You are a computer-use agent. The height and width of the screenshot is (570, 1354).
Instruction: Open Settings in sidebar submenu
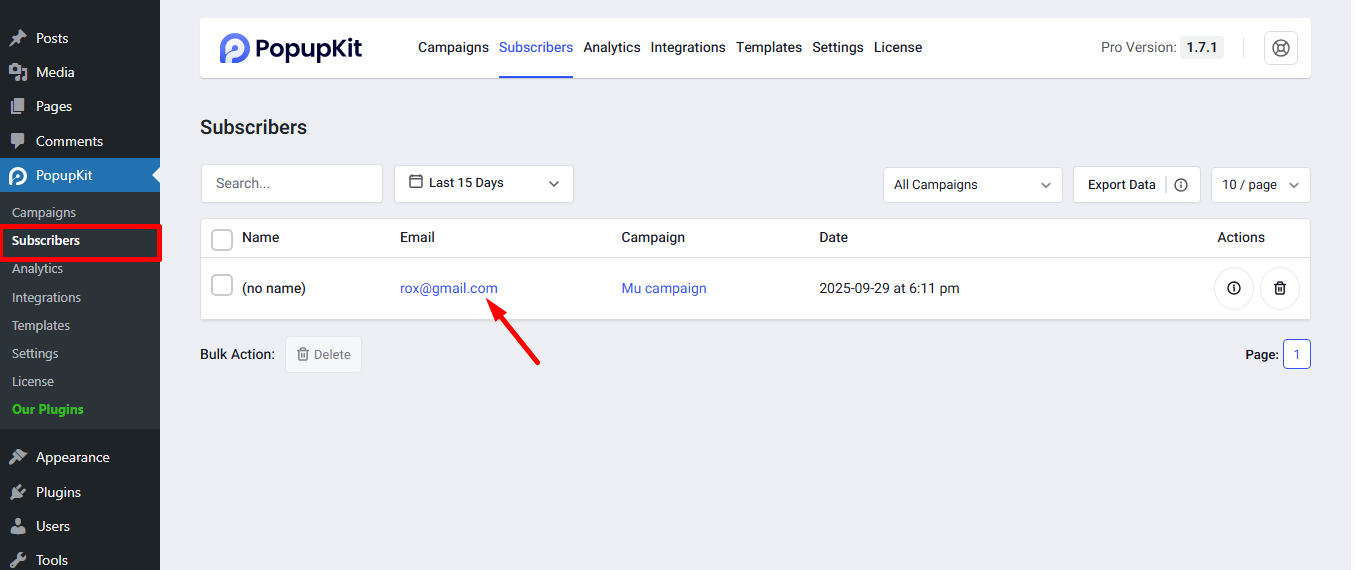point(35,353)
